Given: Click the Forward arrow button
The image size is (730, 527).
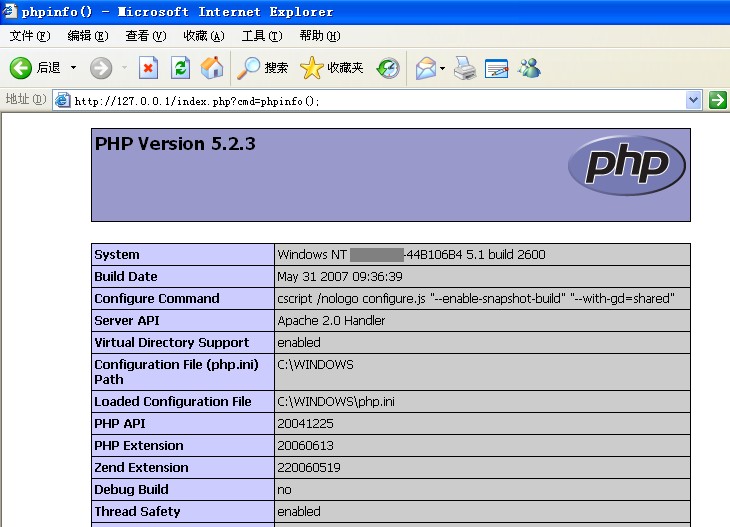Looking at the screenshot, I should pyautogui.click(x=101, y=68).
